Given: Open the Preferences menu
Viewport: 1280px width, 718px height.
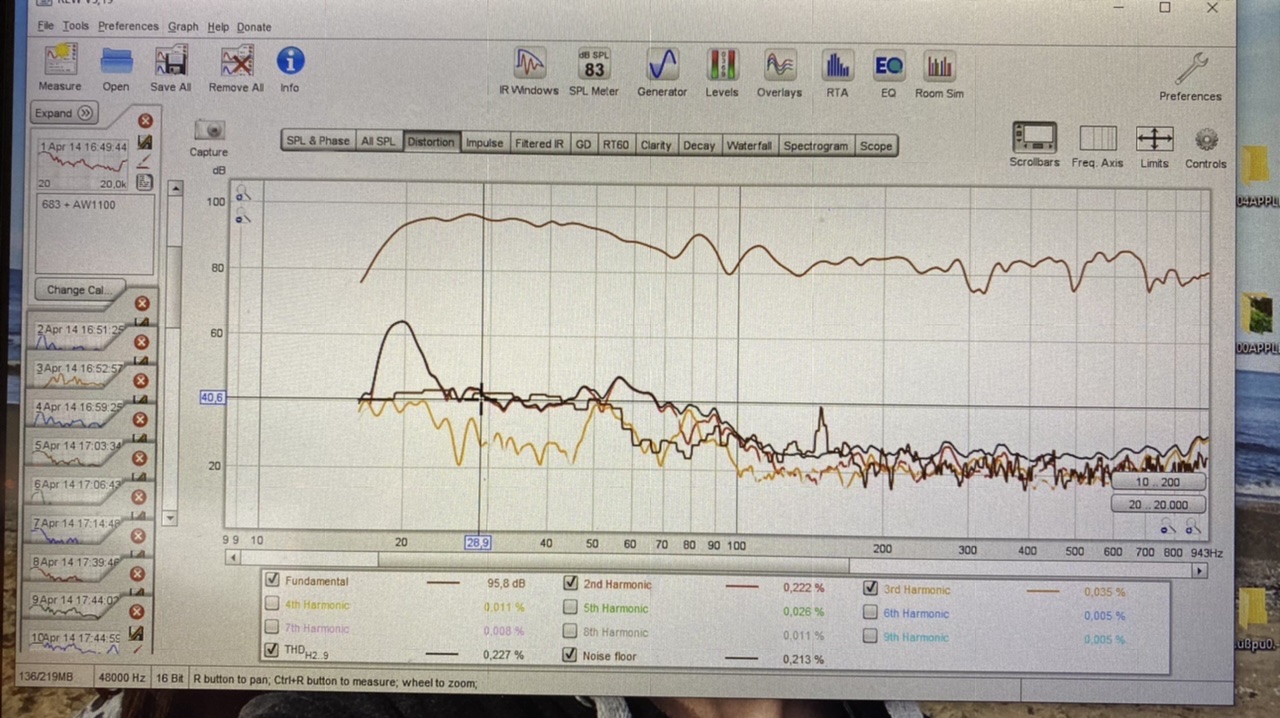Looking at the screenshot, I should pyautogui.click(x=128, y=26).
